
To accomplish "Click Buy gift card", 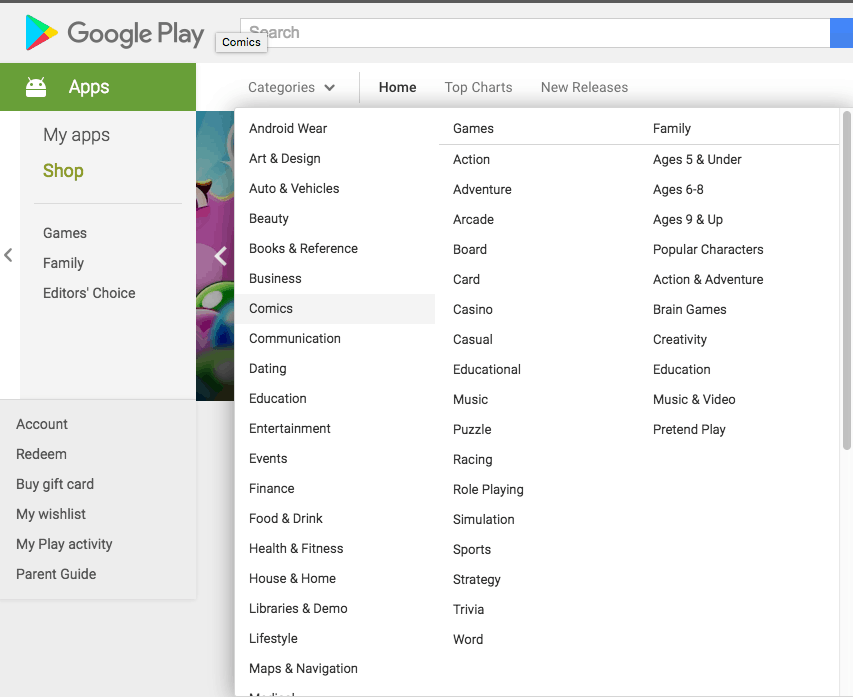I will [x=55, y=484].
